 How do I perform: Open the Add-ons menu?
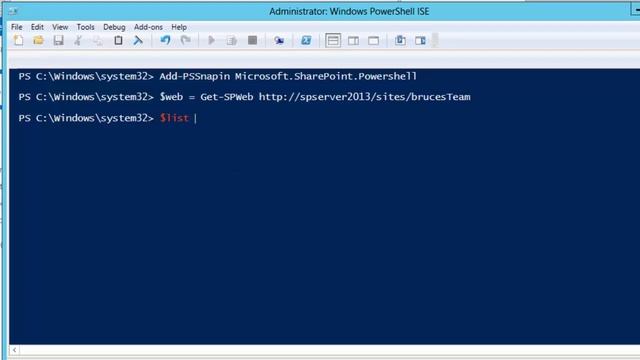pyautogui.click(x=148, y=27)
